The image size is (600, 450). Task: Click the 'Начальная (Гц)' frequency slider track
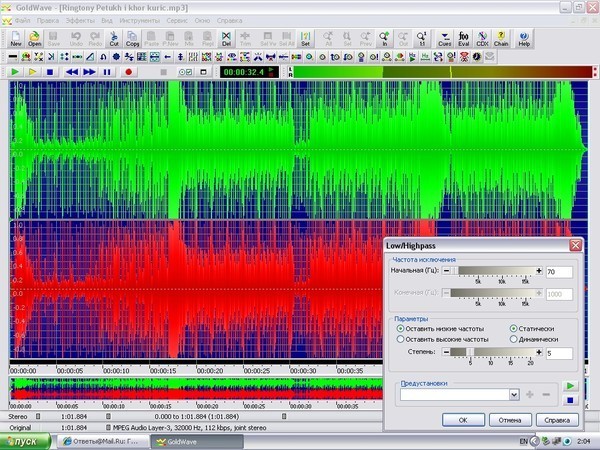tap(492, 271)
